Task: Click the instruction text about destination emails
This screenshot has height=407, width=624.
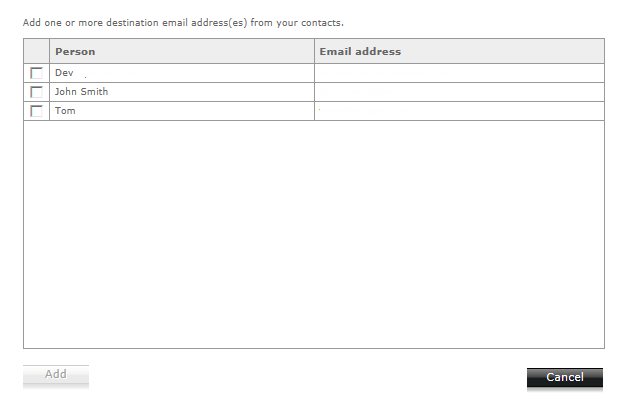Action: point(183,23)
